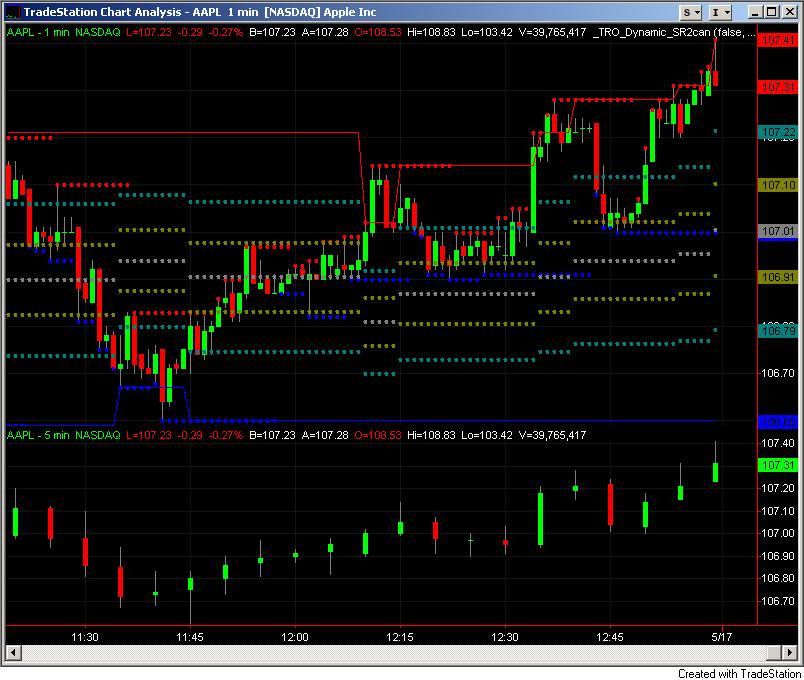
Task: Click the 107.00 axis label on 5 min chart
Action: pos(778,533)
